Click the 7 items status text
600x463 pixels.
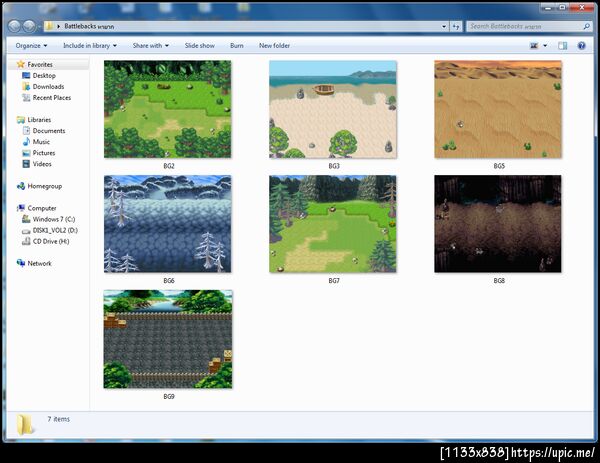point(59,419)
